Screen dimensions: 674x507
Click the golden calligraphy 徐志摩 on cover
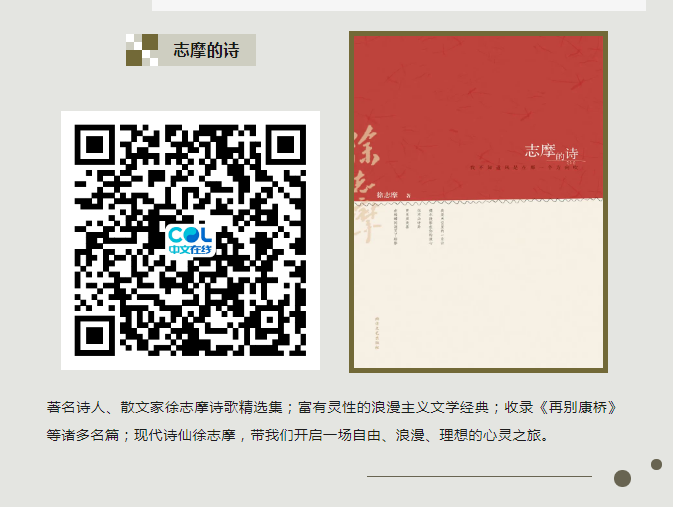pos(368,184)
